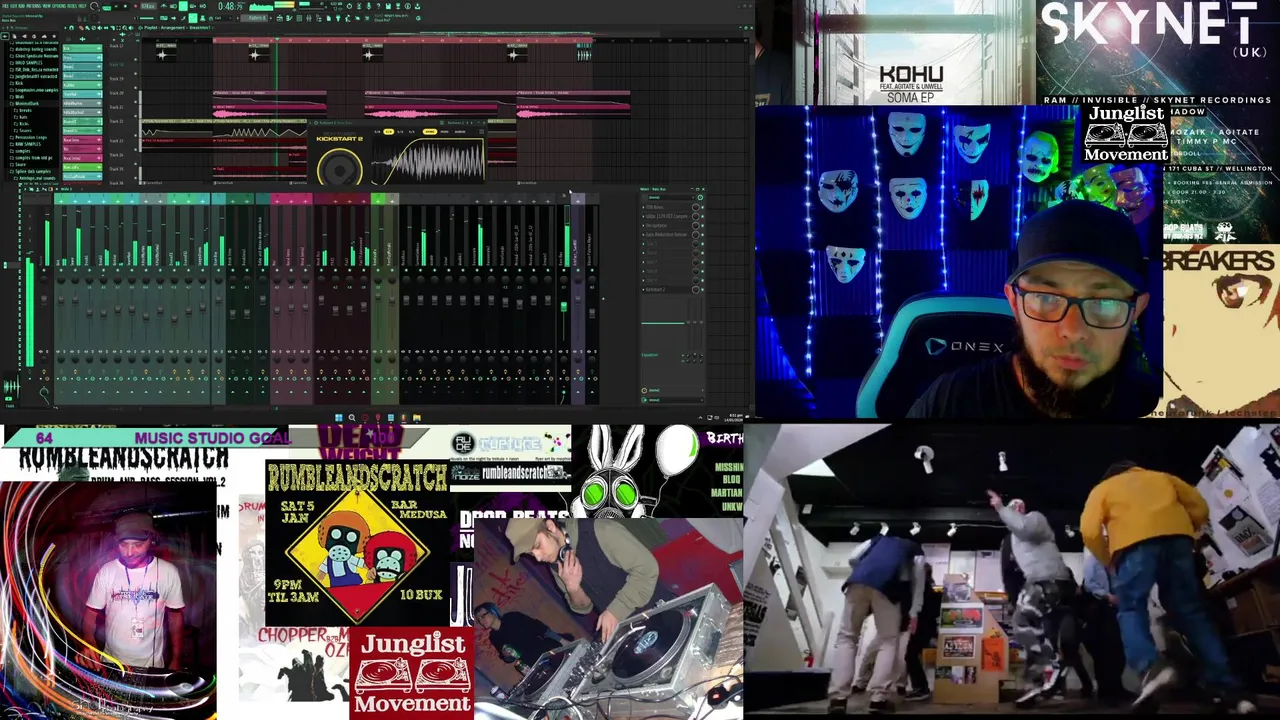Toggle pattern/song mode switch beside Play
This screenshot has height=720, width=1280.
coord(106,7)
